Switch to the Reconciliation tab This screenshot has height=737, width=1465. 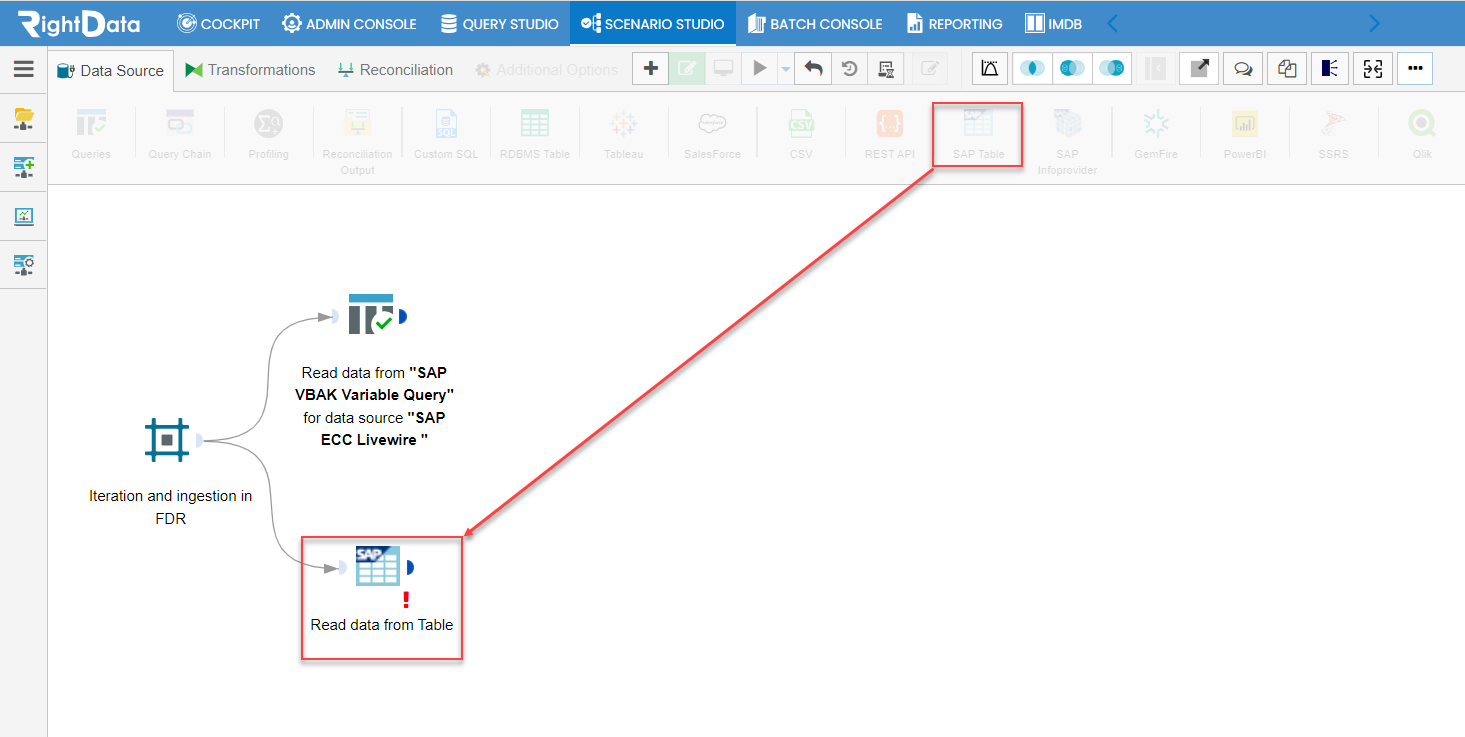tap(395, 70)
